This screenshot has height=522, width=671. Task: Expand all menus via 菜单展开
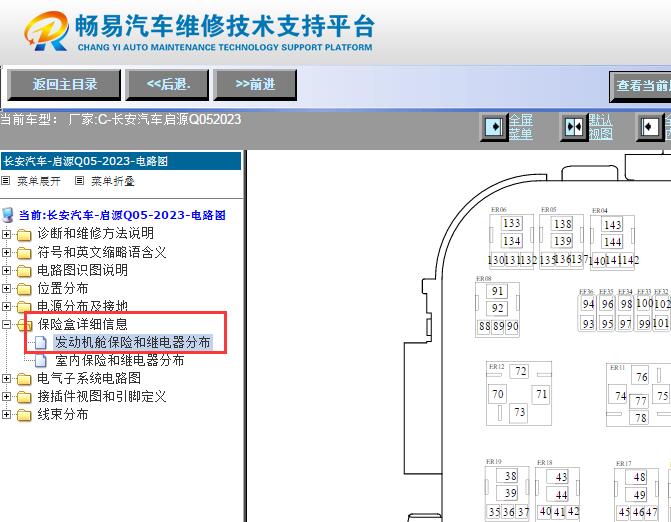[x=39, y=181]
